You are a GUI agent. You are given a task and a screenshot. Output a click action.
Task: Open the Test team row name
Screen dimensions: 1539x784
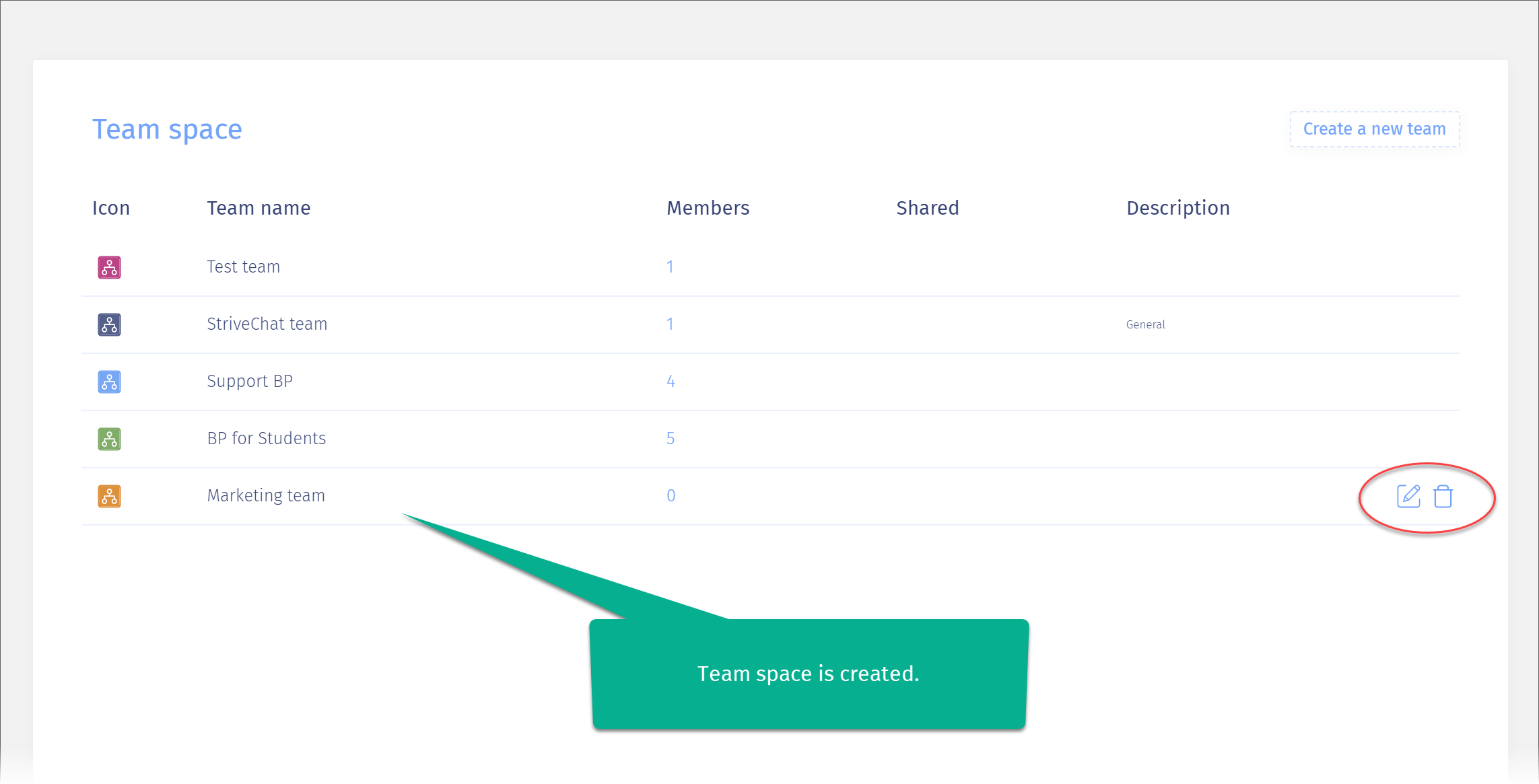tap(243, 266)
